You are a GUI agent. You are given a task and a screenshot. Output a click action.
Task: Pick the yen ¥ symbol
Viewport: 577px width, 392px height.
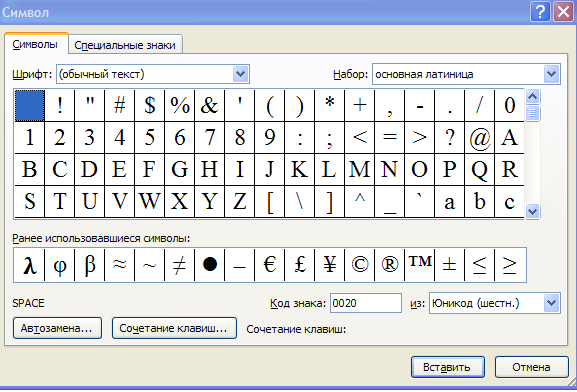330,265
